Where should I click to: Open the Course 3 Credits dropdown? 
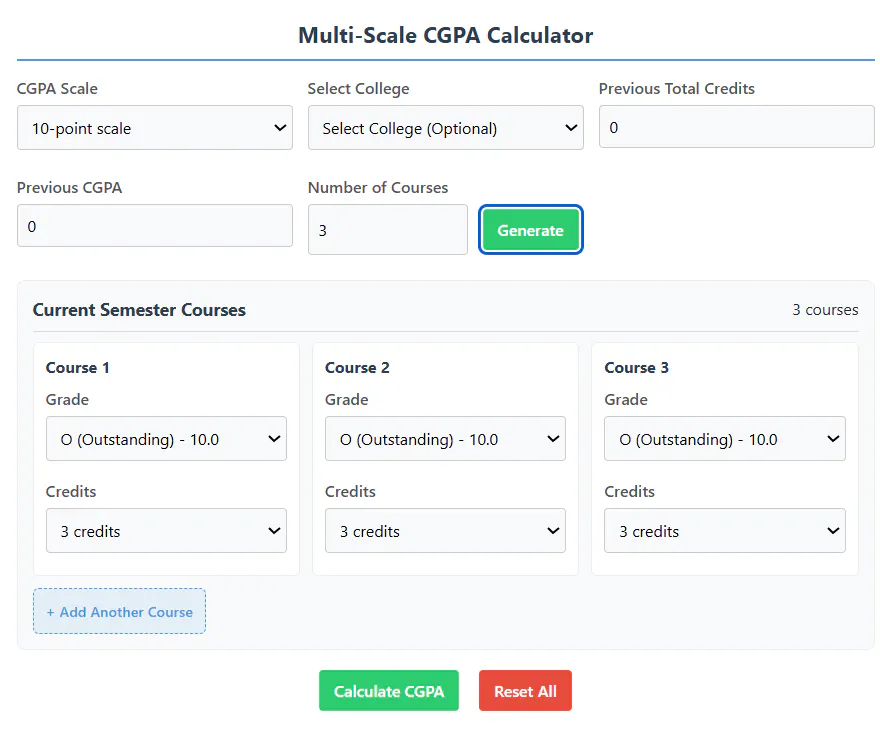725,531
